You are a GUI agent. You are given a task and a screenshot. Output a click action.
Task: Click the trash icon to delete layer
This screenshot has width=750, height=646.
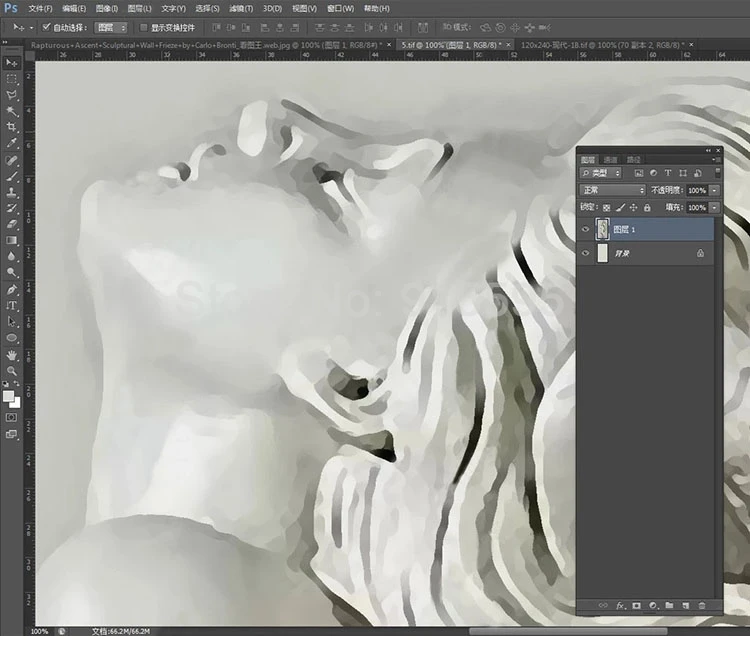(x=702, y=605)
